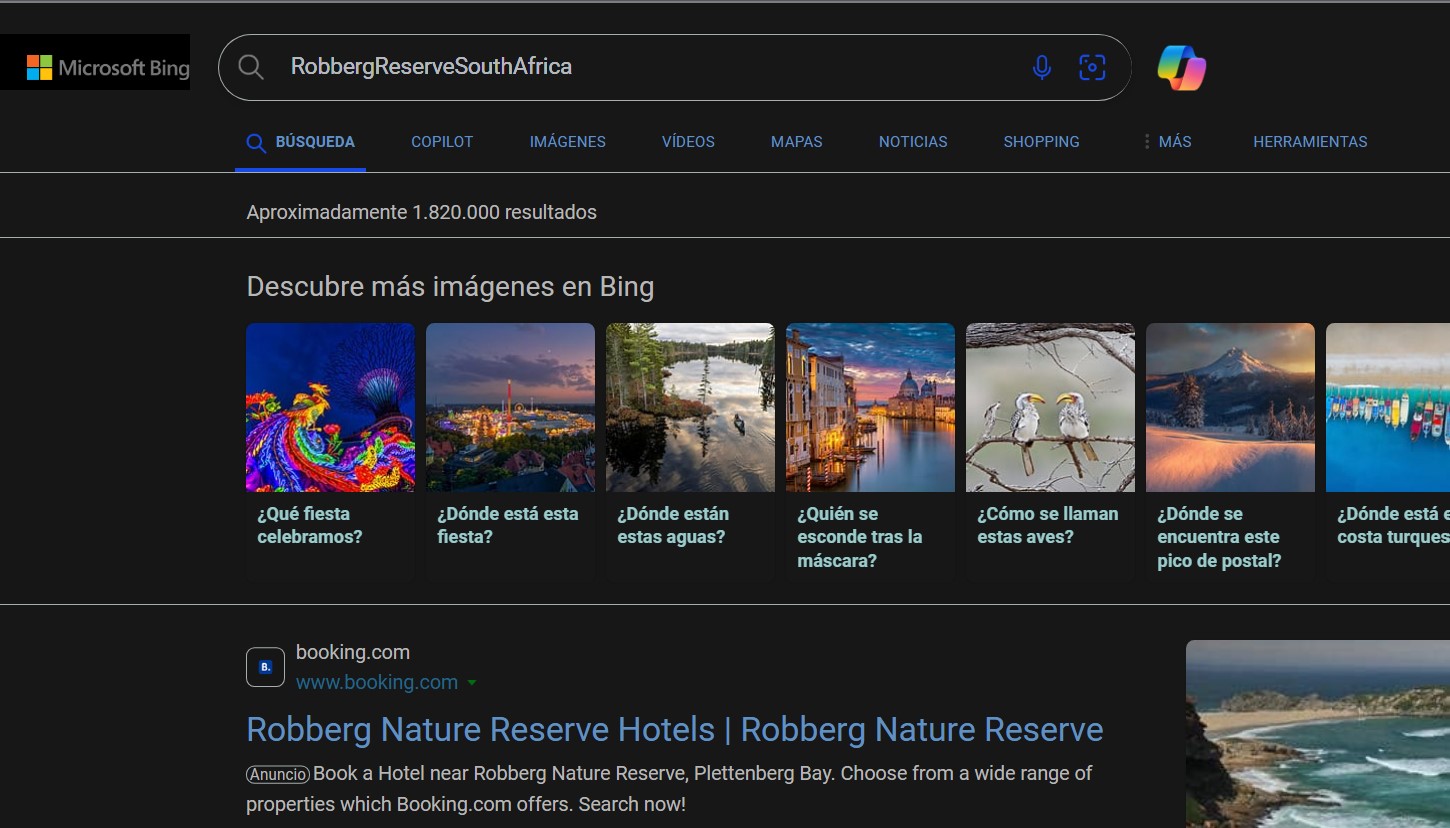Click 'Descubre más imágenes en Bing' heading
1450x828 pixels.
[x=450, y=287]
